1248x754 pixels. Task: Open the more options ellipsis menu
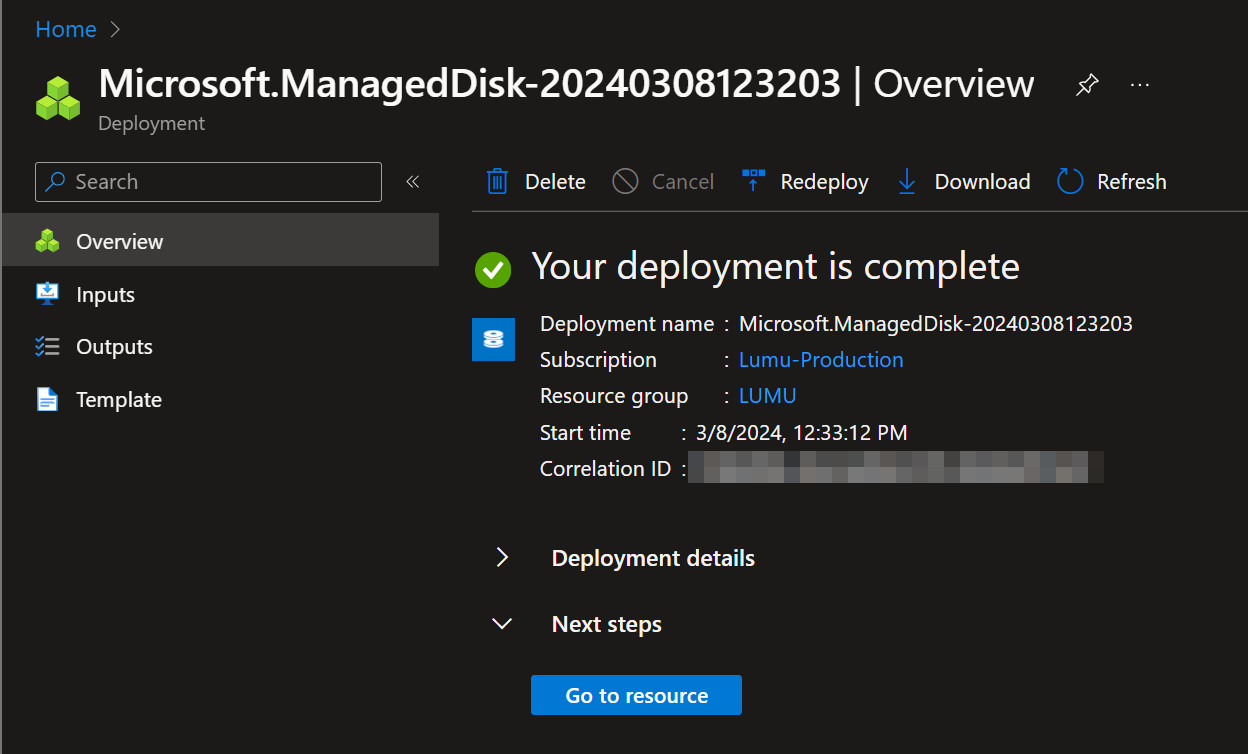coord(1139,86)
